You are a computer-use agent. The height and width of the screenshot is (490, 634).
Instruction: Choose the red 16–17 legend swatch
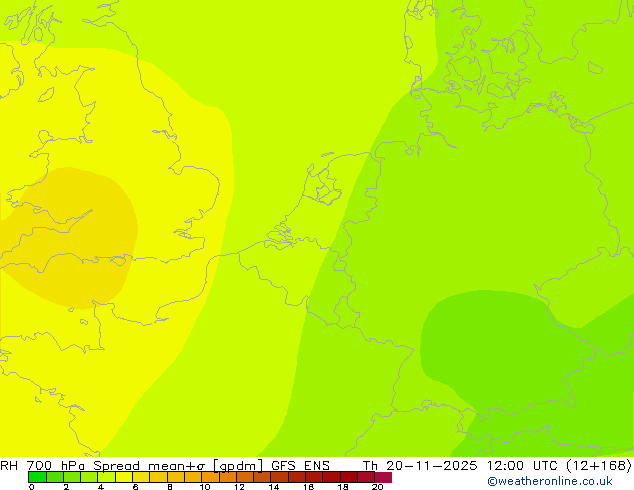(314, 477)
